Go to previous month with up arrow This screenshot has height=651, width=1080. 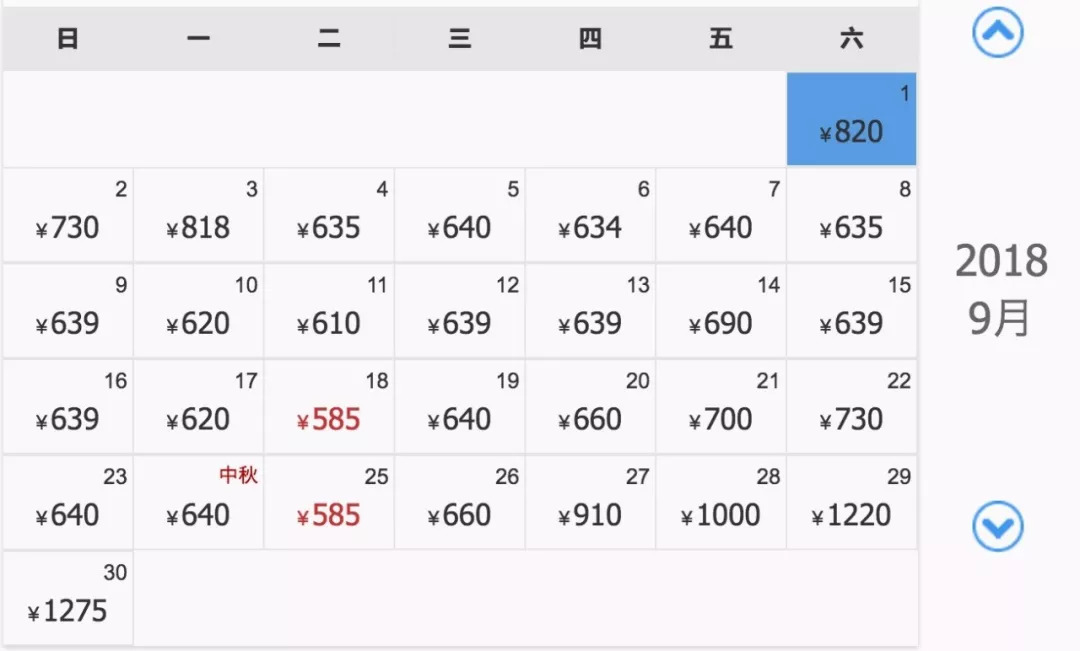997,32
